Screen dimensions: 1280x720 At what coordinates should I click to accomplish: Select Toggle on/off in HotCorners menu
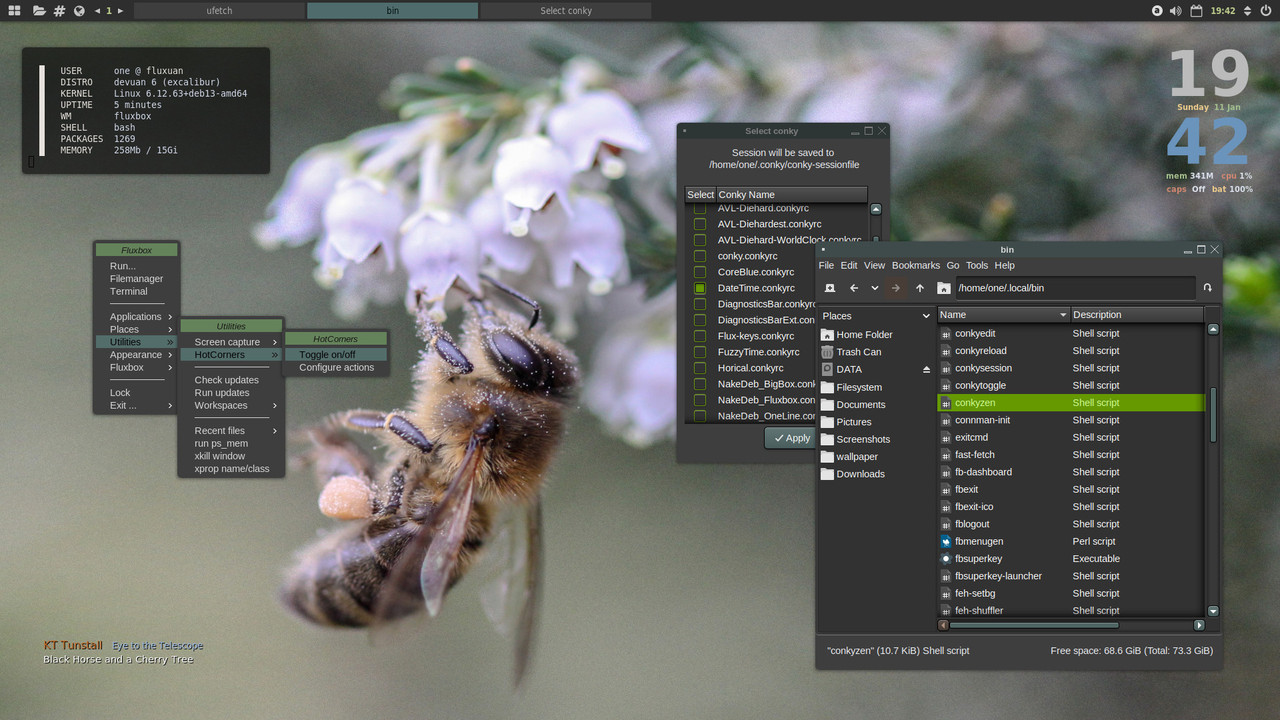pos(335,355)
